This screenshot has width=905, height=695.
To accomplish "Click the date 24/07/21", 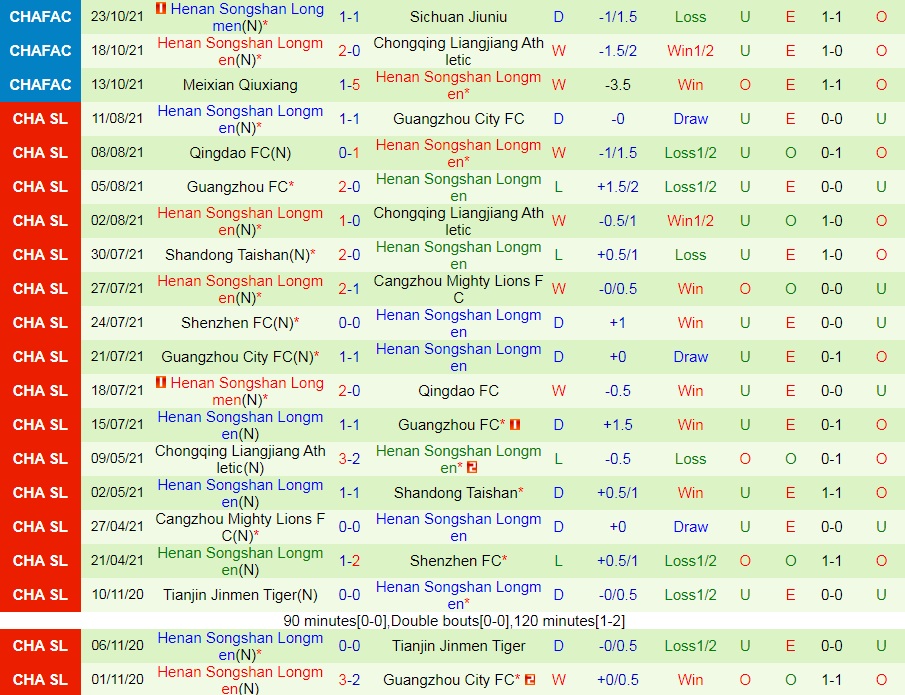I will tap(117, 322).
